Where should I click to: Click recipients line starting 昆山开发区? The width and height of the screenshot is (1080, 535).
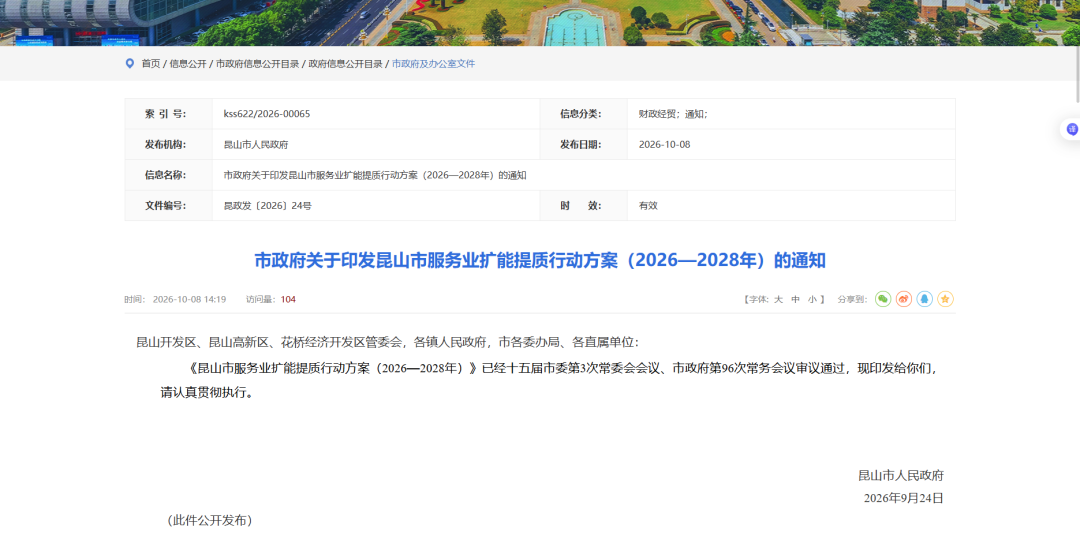coord(388,342)
